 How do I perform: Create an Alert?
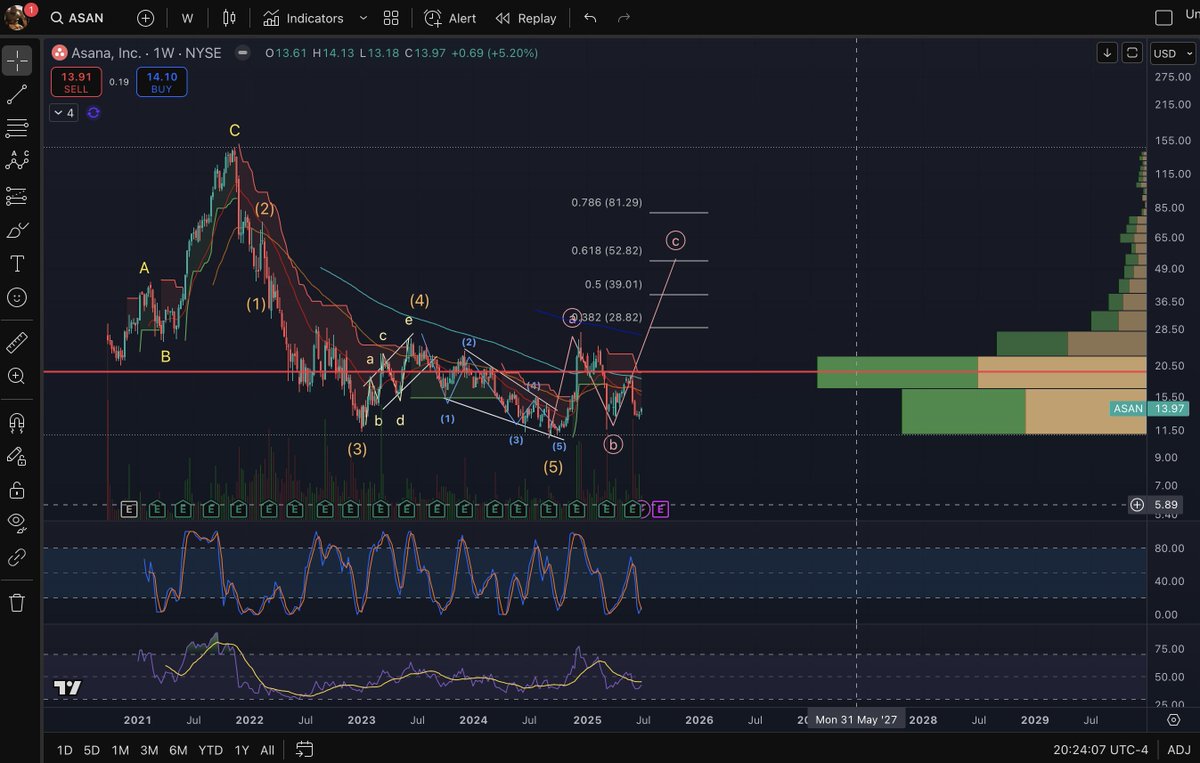450,18
